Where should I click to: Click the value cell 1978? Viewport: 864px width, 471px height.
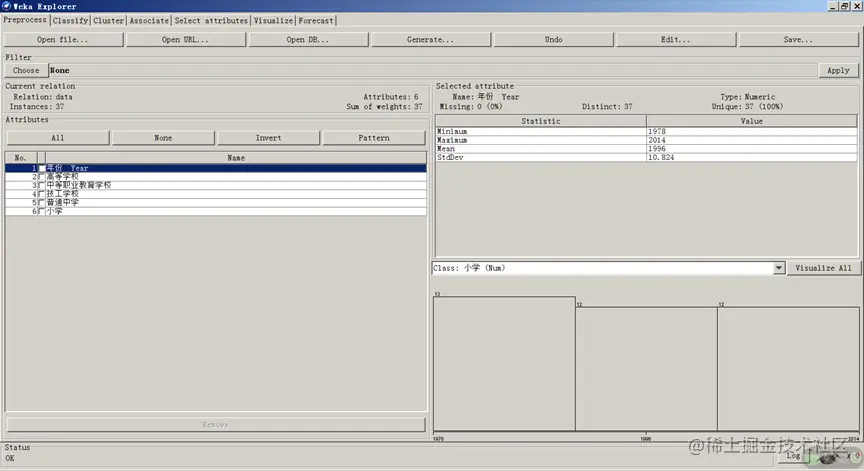(752, 132)
